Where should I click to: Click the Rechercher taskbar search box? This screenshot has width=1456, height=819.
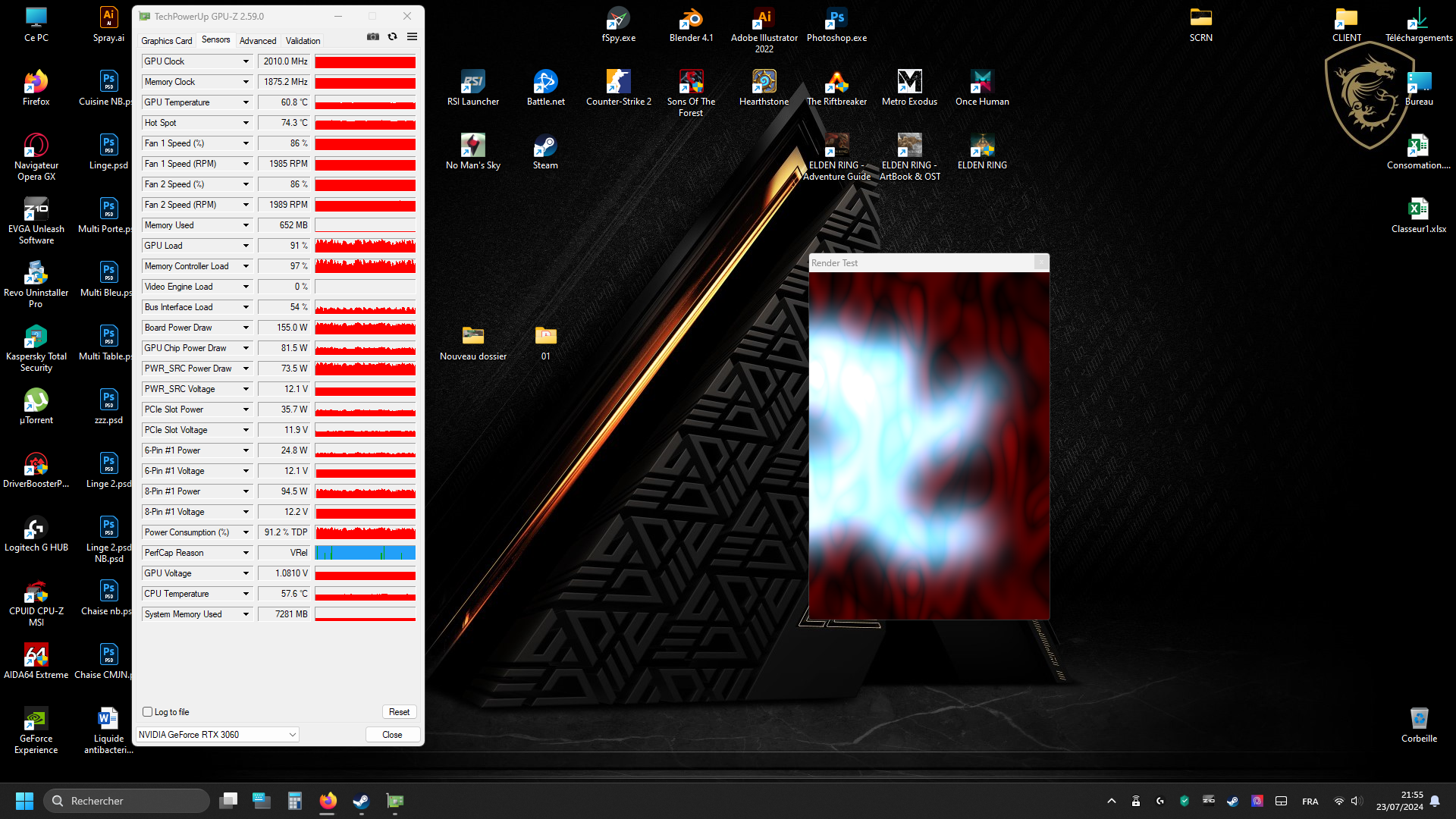(127, 801)
